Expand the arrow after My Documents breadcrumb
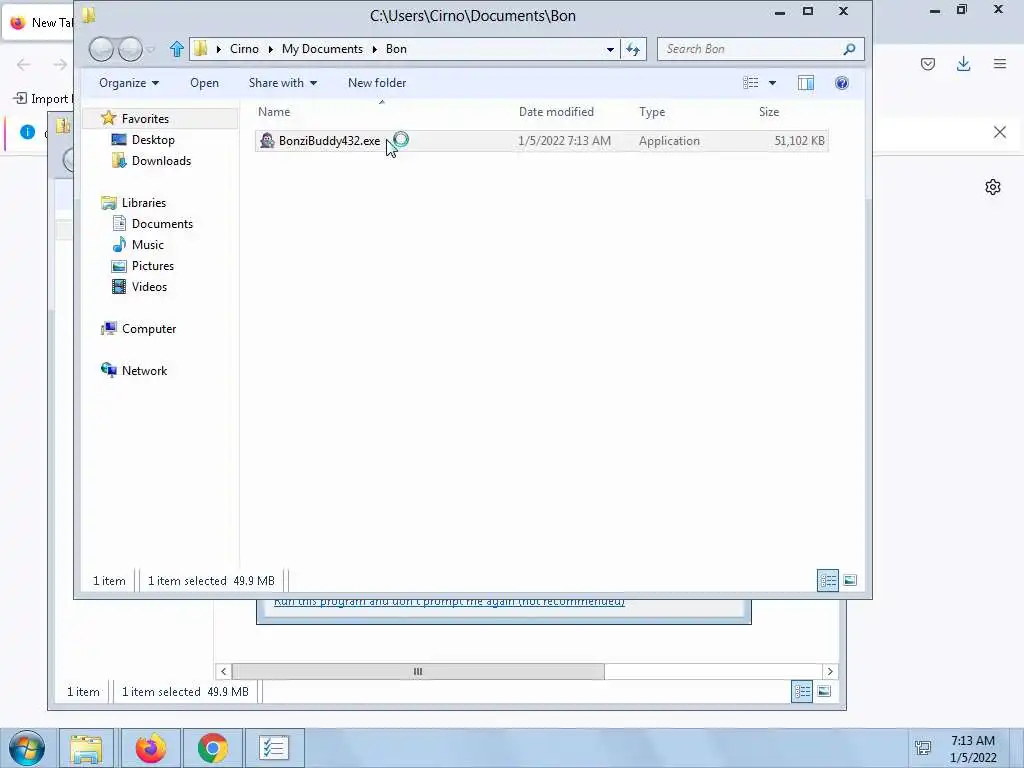 (374, 49)
